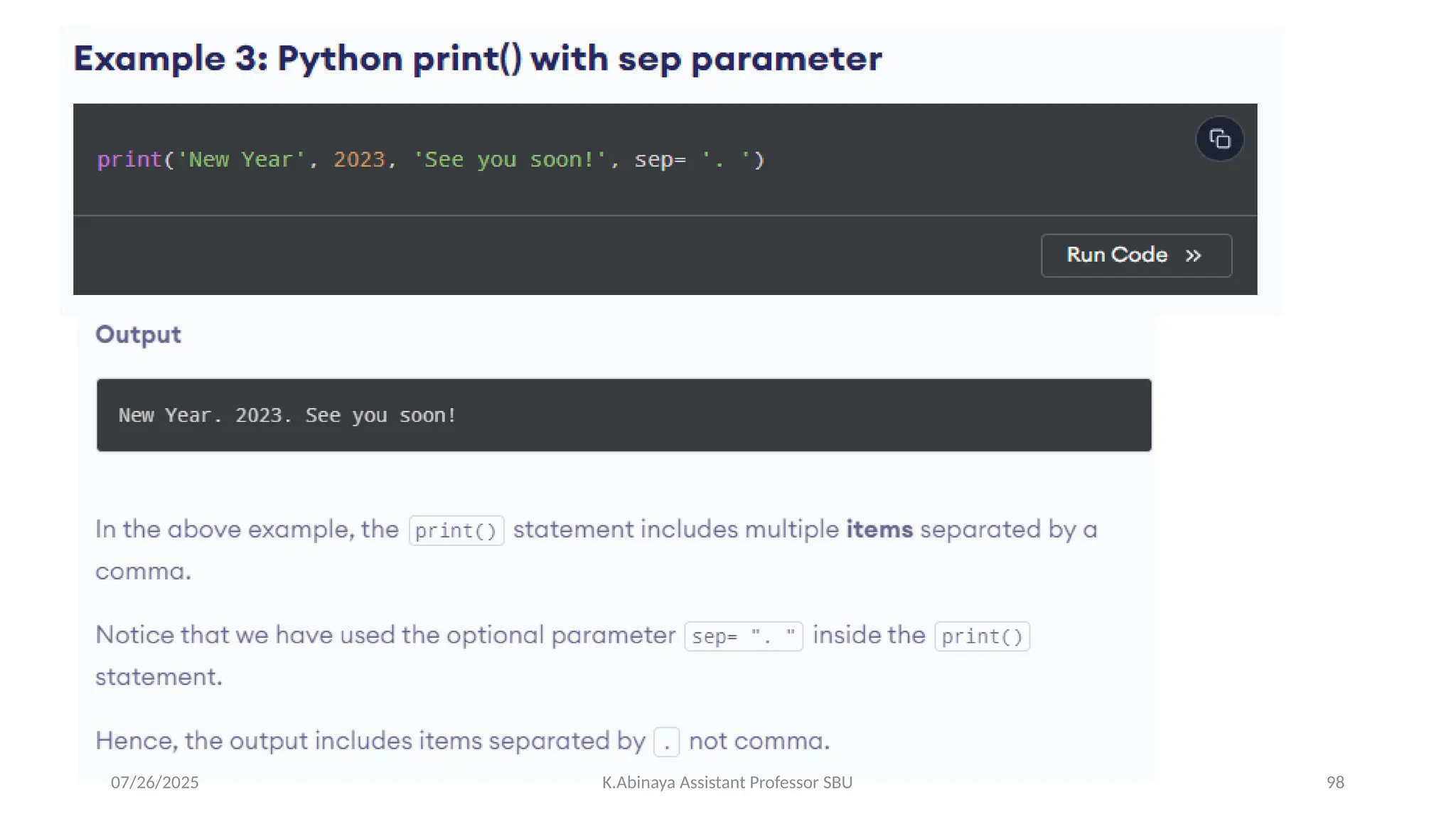The image size is (1456, 819).
Task: Click the print keyword in code editor
Action: pyautogui.click(x=129, y=160)
